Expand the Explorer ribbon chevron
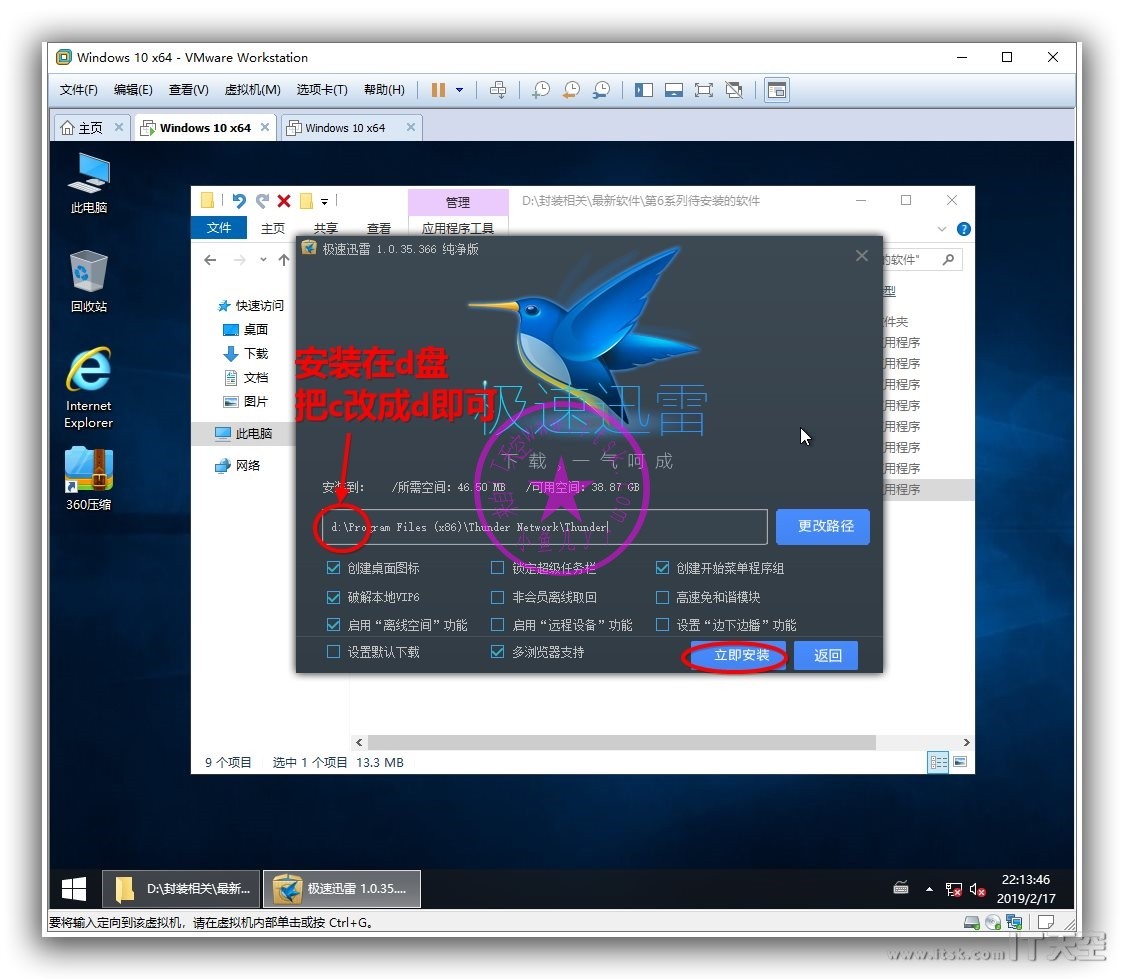The width and height of the screenshot is (1124, 979). 942,229
